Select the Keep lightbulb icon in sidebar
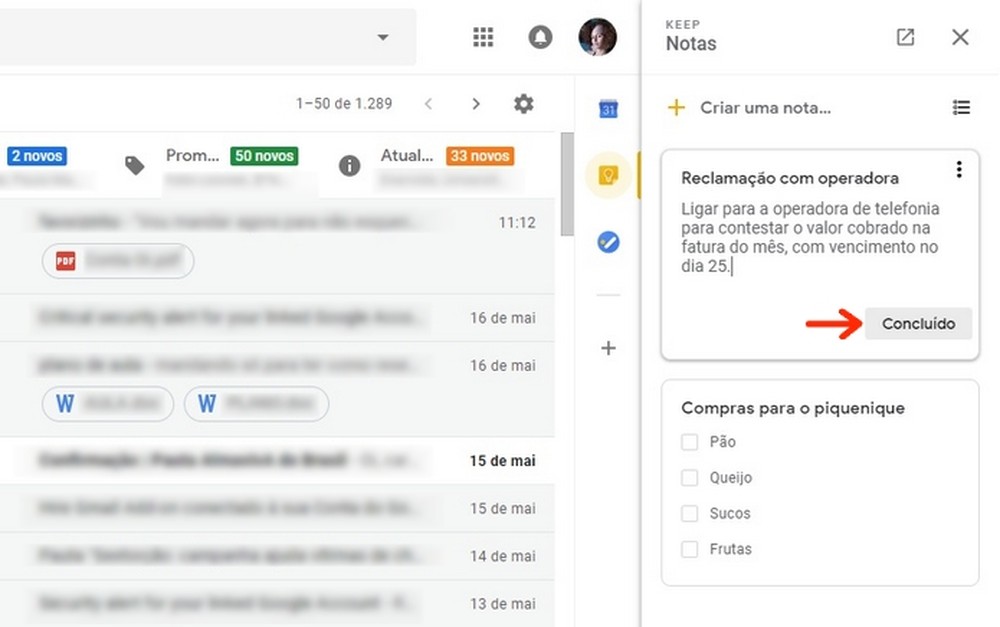Screen dimensions: 1000x627 (x=608, y=175)
